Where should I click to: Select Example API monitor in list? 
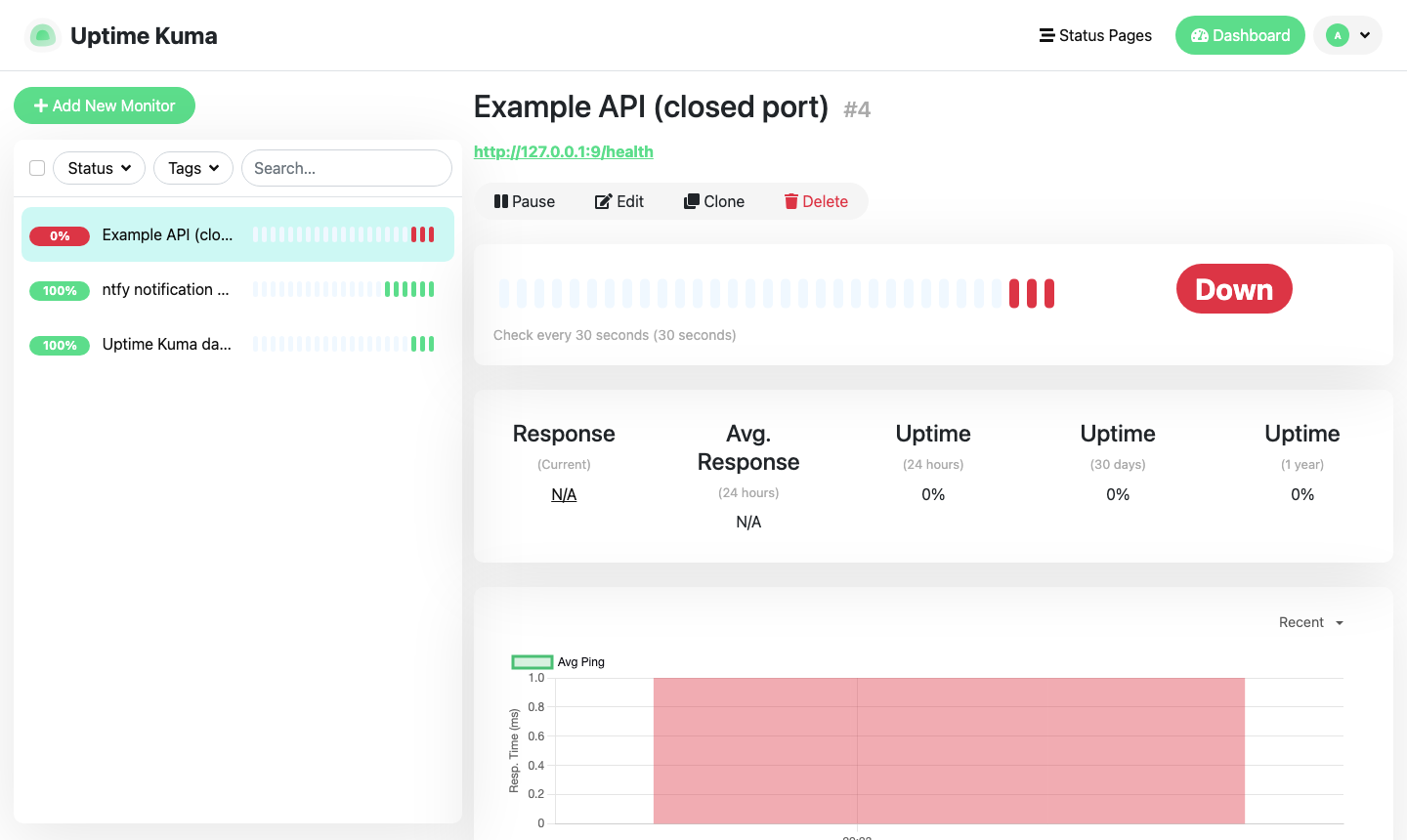[x=237, y=234]
